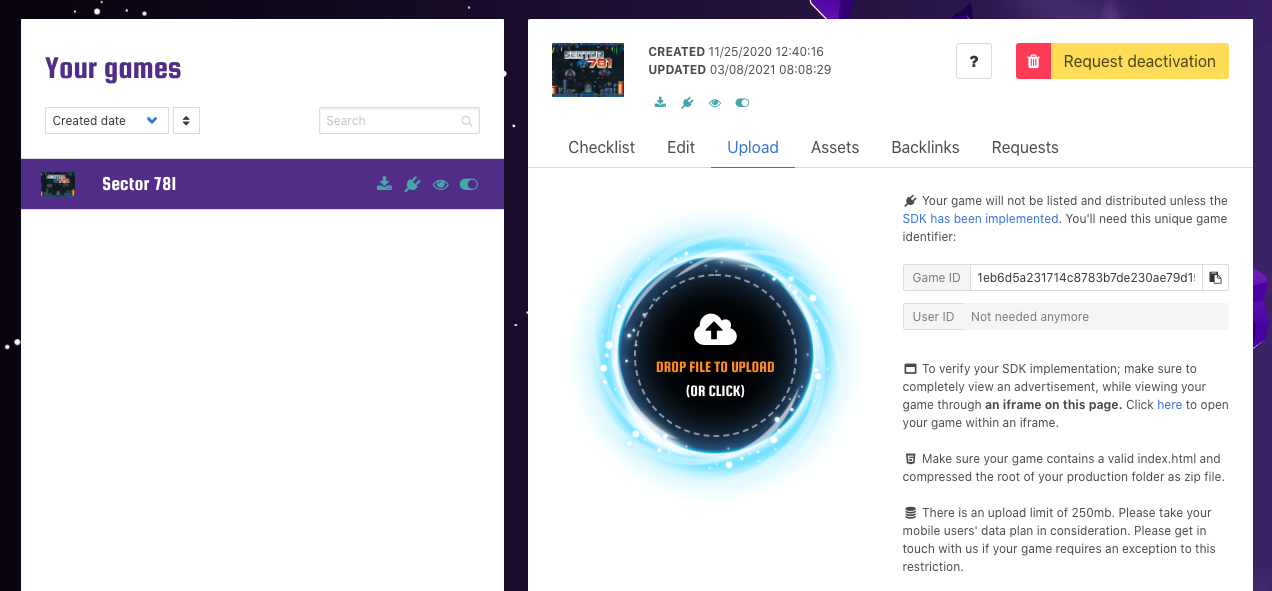Copy Game ID with clipboard icon
The height and width of the screenshot is (591, 1272).
[x=1215, y=277]
